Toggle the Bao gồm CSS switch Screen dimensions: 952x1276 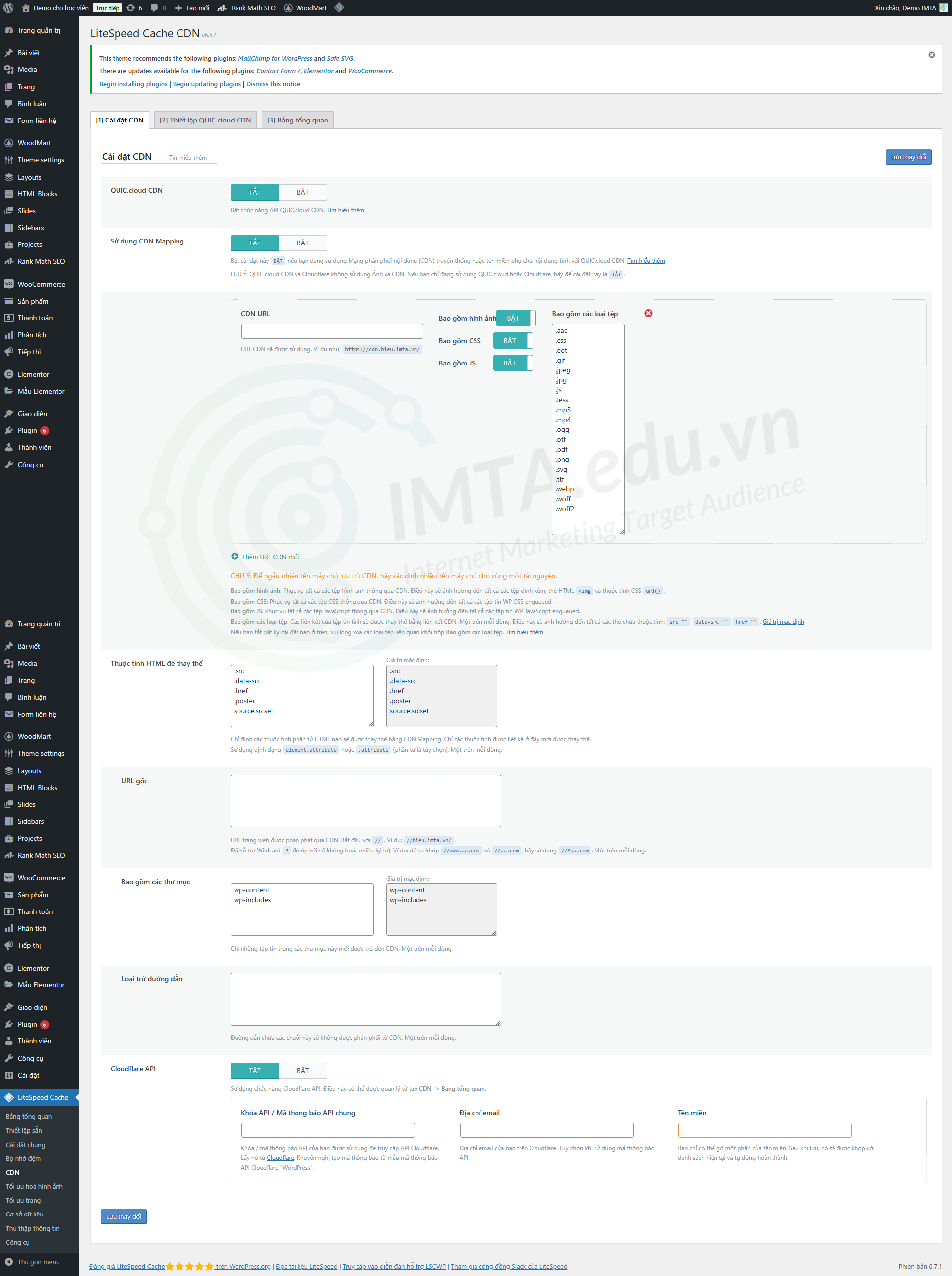point(513,341)
